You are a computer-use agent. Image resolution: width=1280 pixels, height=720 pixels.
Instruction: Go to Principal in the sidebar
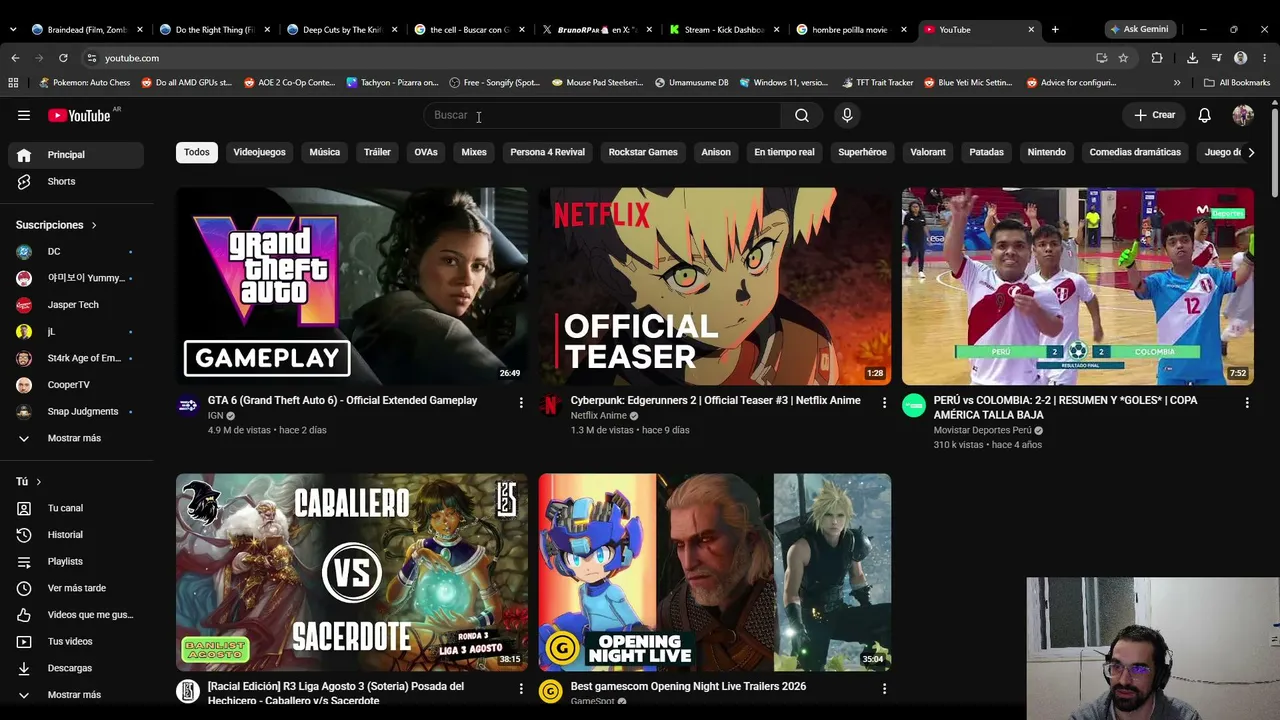pos(76,155)
